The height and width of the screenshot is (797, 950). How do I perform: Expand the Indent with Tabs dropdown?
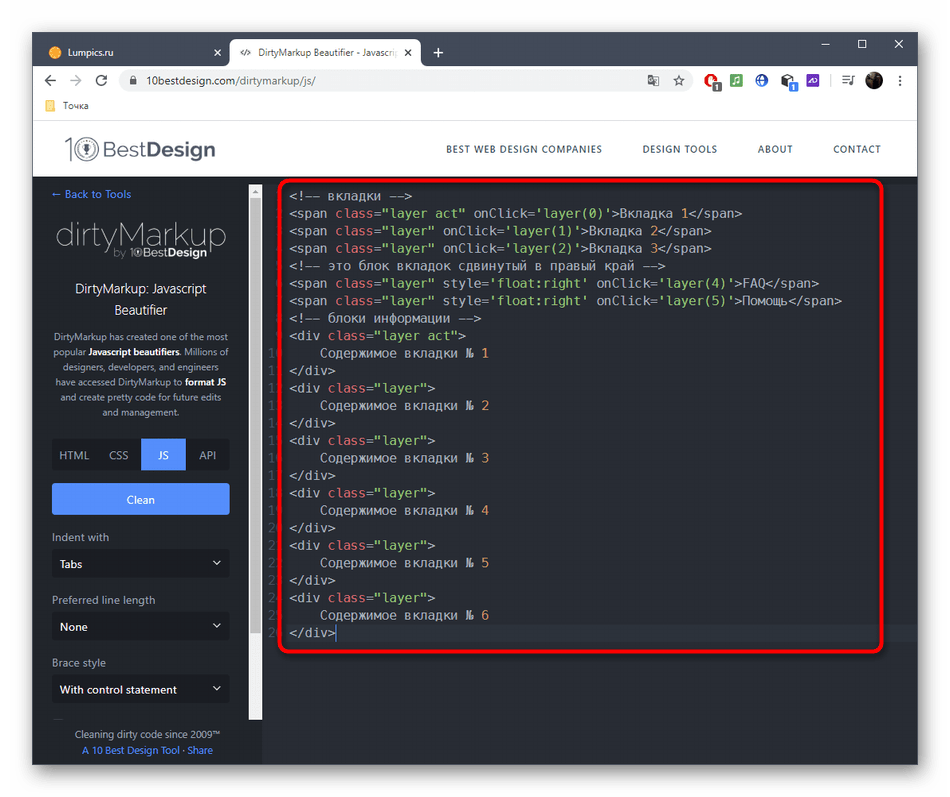click(x=140, y=564)
